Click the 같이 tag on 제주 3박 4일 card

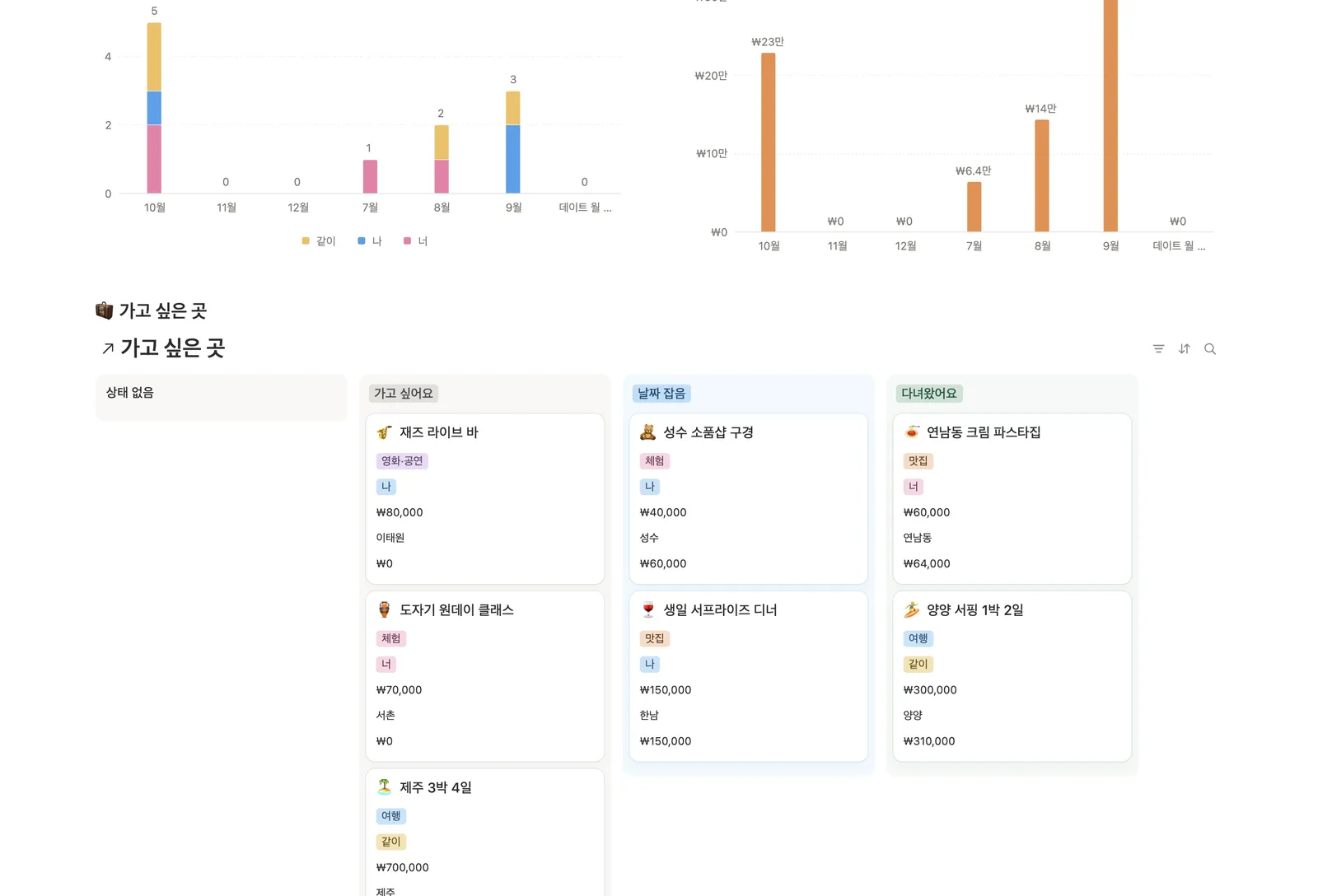point(391,842)
